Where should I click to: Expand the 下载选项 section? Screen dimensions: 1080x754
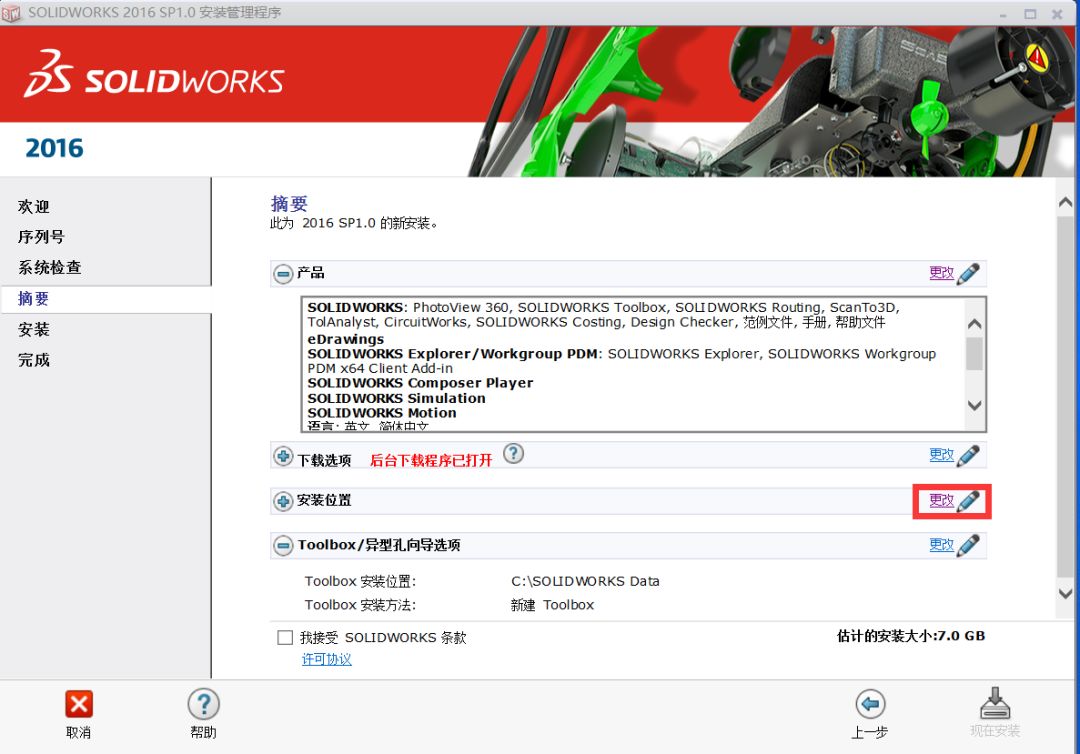tap(283, 456)
